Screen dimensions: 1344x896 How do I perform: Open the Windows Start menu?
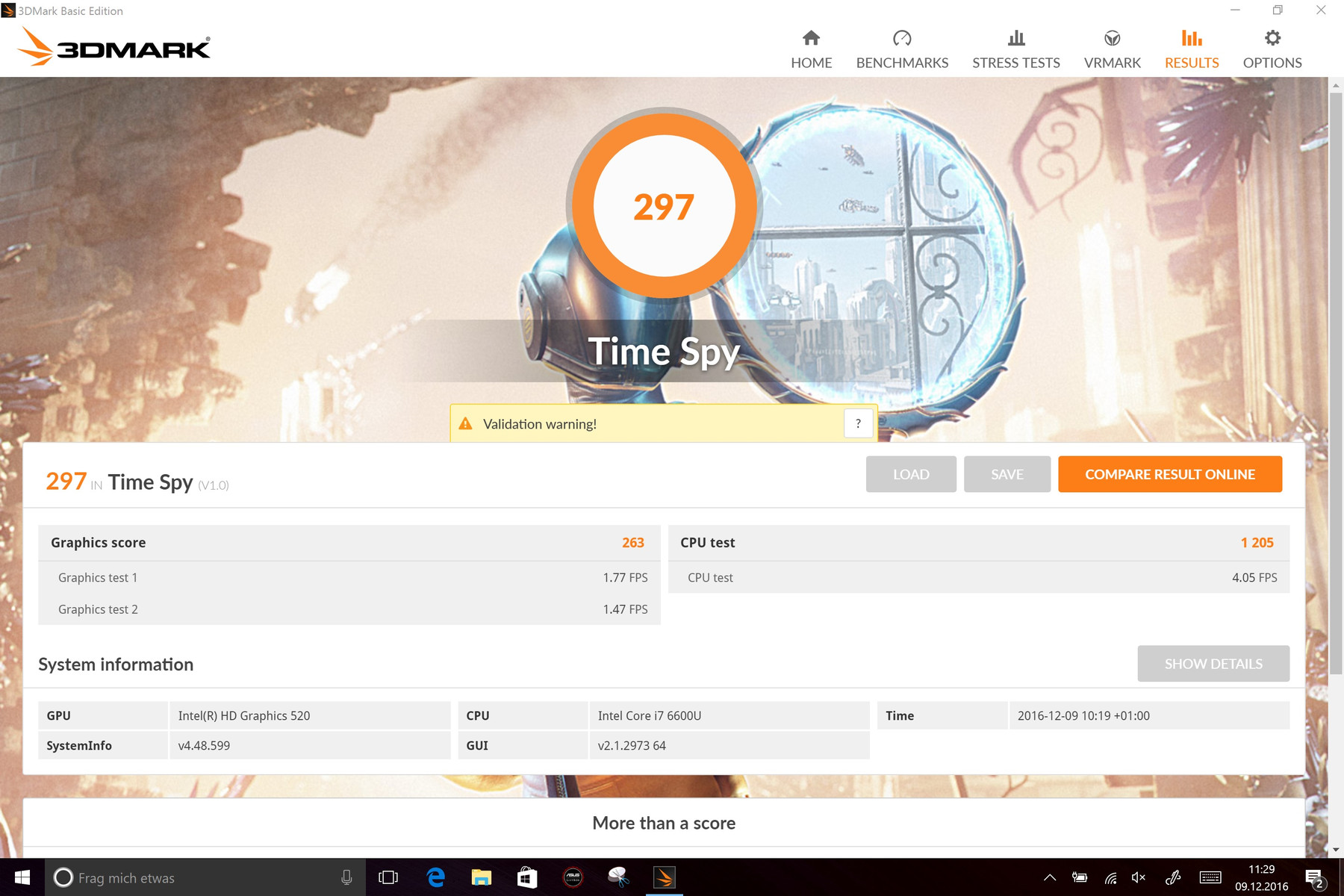[22, 877]
